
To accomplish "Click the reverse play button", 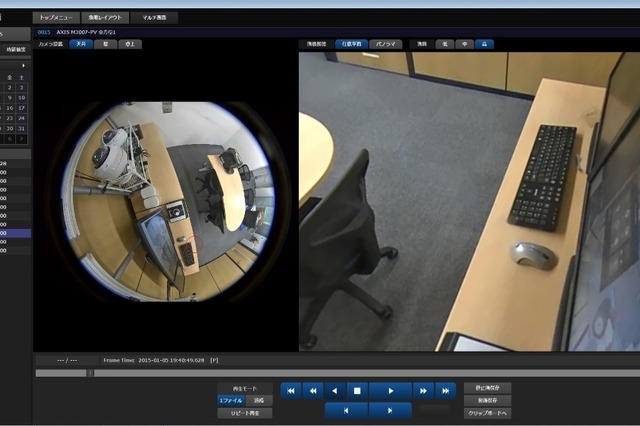I will tap(335, 391).
